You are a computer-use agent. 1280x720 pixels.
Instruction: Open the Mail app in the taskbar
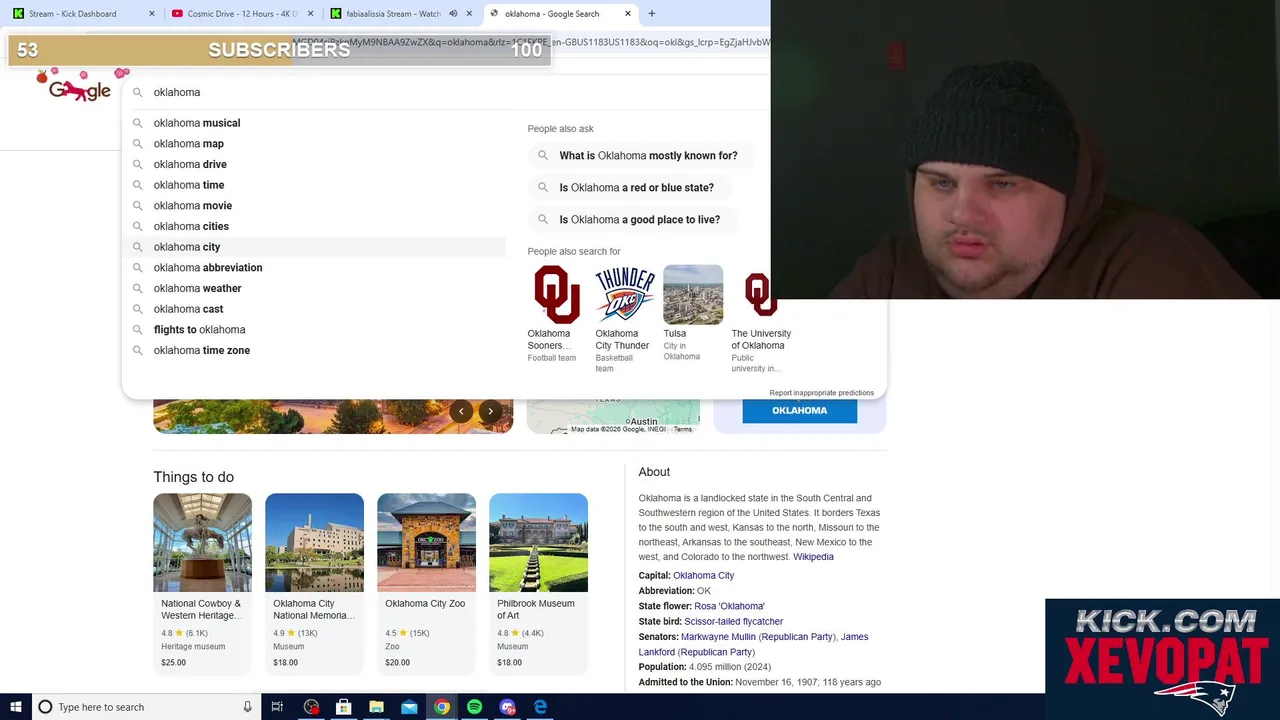[x=409, y=707]
